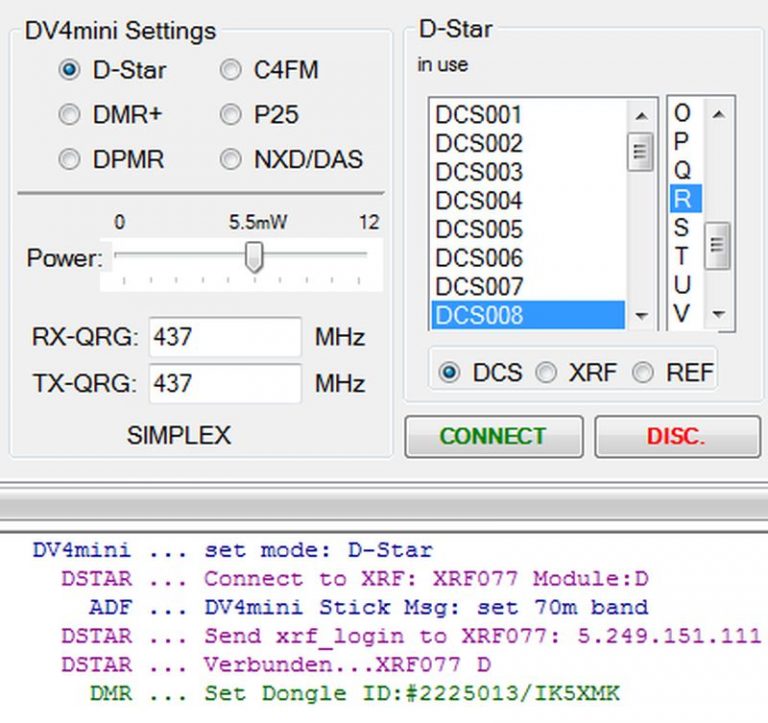Select DCS006 in reflector list
Image resolution: width=768 pixels, height=723 pixels.
(528, 258)
